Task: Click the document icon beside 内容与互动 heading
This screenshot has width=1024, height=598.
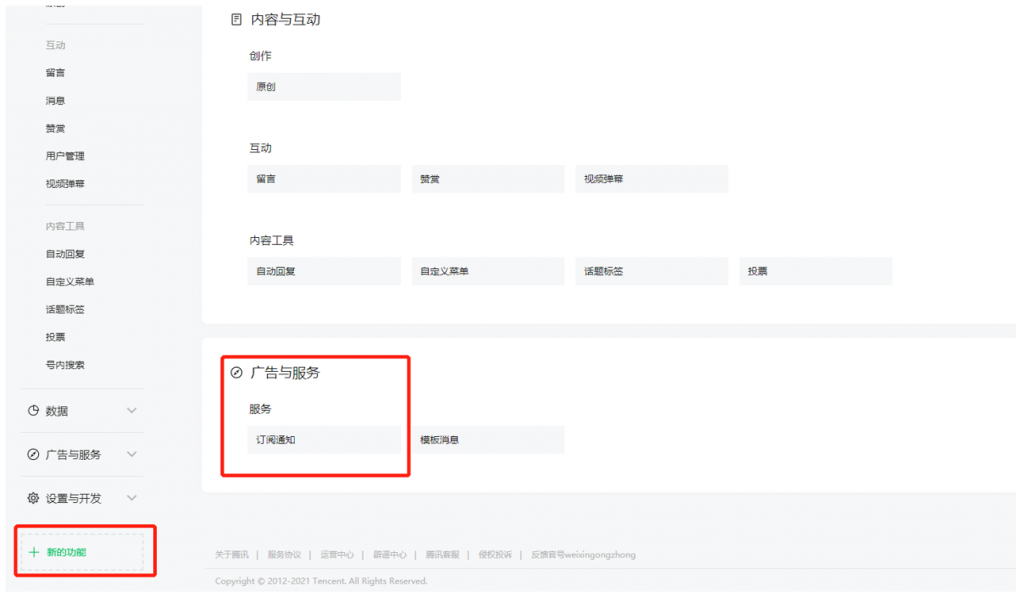Action: pyautogui.click(x=234, y=18)
